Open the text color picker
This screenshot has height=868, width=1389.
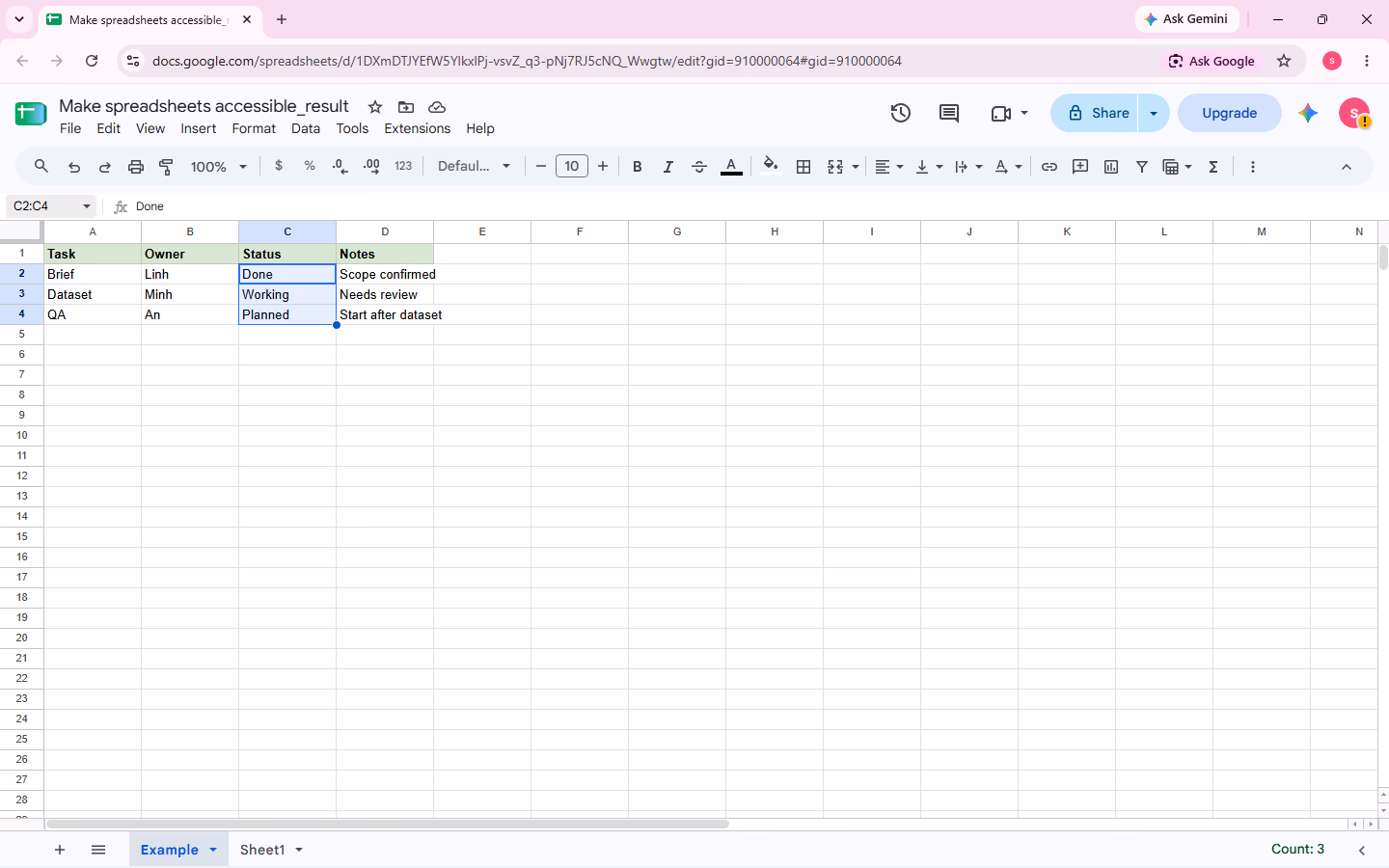pyautogui.click(x=732, y=167)
